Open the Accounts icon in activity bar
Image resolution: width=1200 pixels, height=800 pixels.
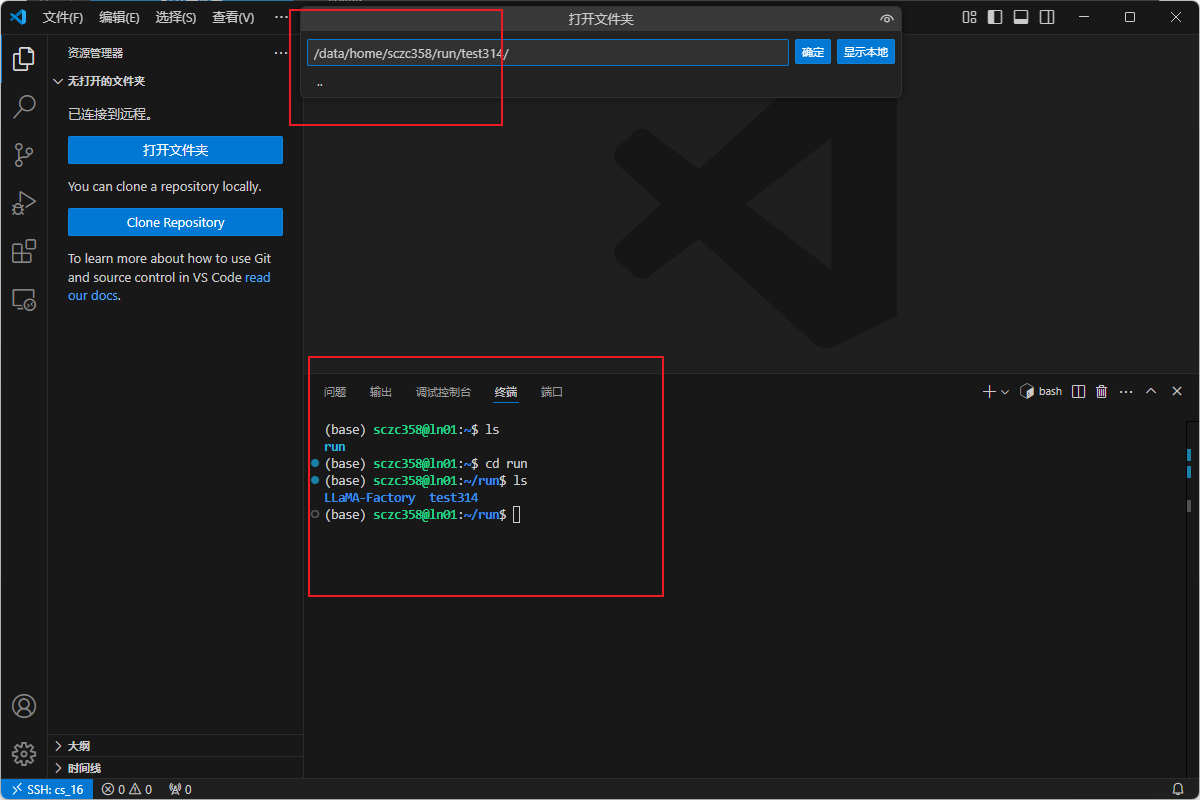tap(24, 706)
